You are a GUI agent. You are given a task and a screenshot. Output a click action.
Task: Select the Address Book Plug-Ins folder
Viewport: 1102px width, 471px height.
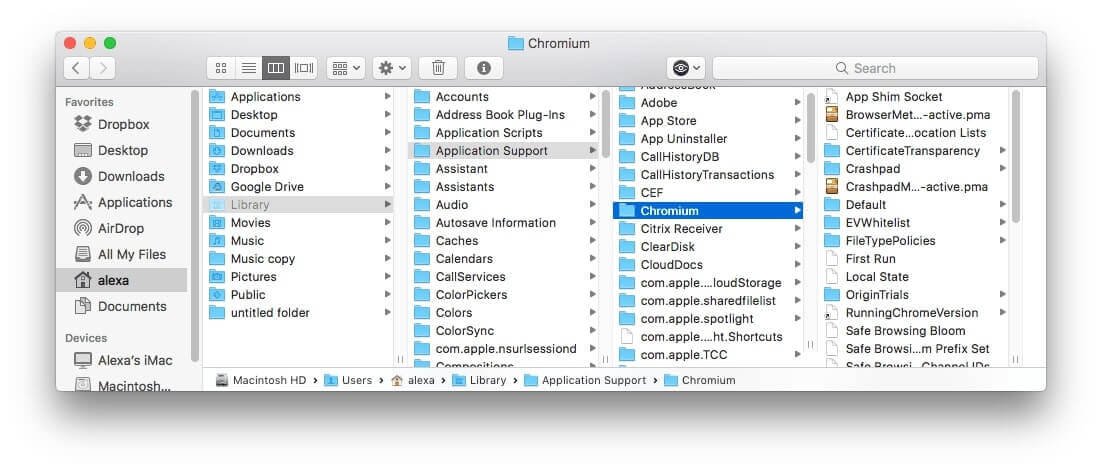point(503,115)
